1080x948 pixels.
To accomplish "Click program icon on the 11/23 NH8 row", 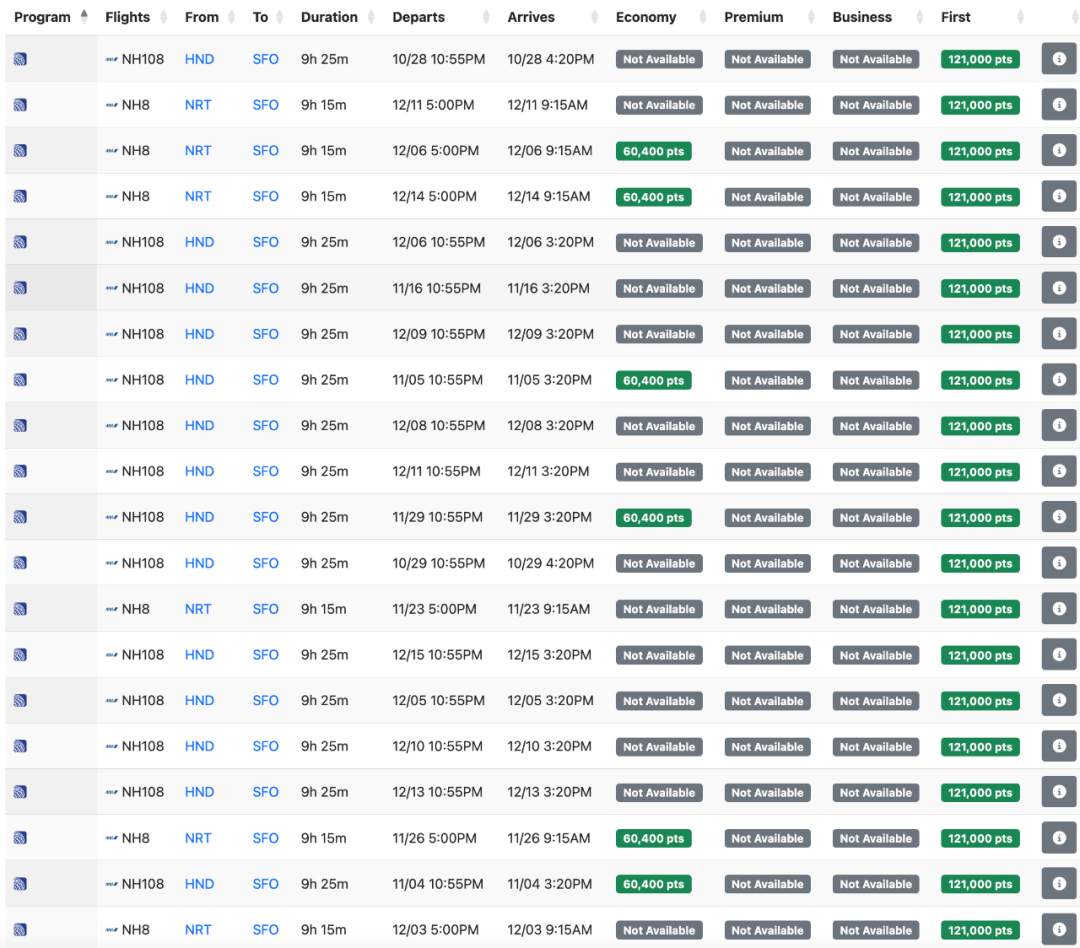I will click(x=20, y=609).
